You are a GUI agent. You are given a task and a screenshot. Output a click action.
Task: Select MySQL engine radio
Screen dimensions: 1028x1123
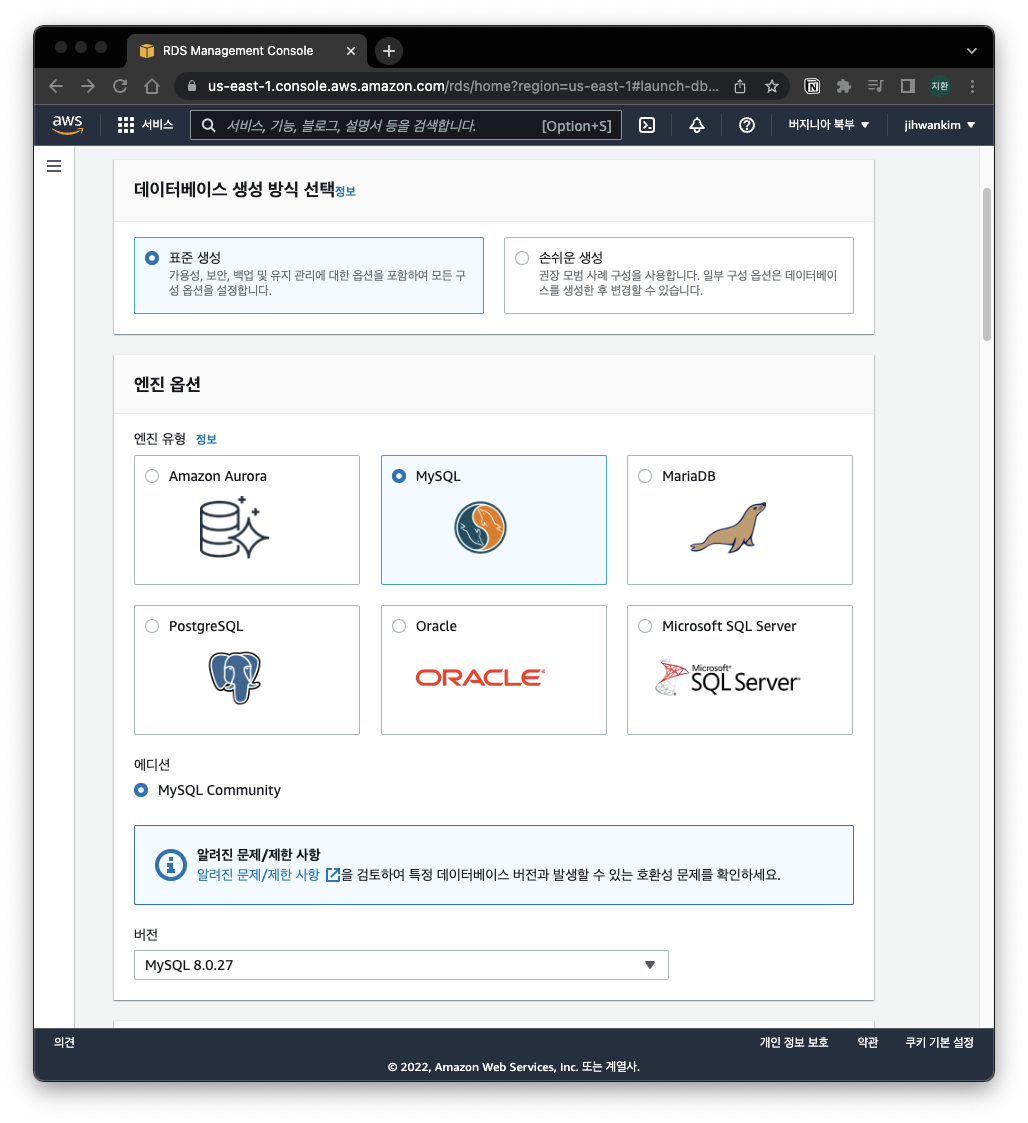399,476
